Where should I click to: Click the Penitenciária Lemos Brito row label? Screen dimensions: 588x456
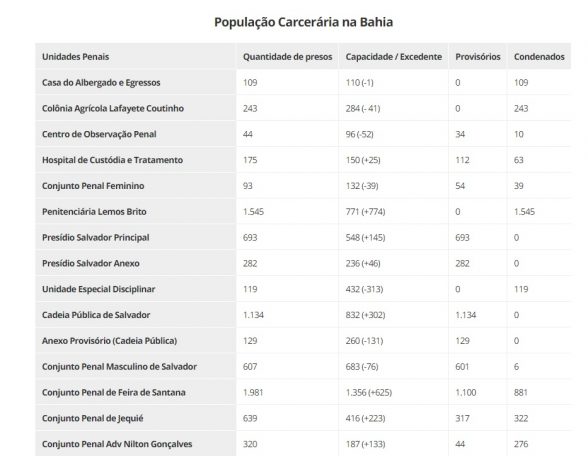(x=94, y=212)
